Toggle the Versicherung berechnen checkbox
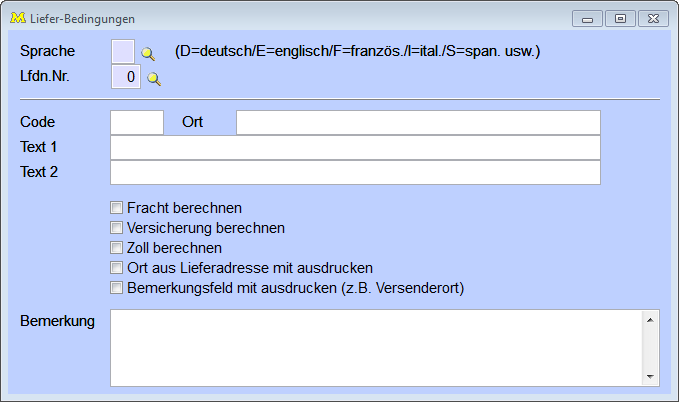 click(116, 228)
